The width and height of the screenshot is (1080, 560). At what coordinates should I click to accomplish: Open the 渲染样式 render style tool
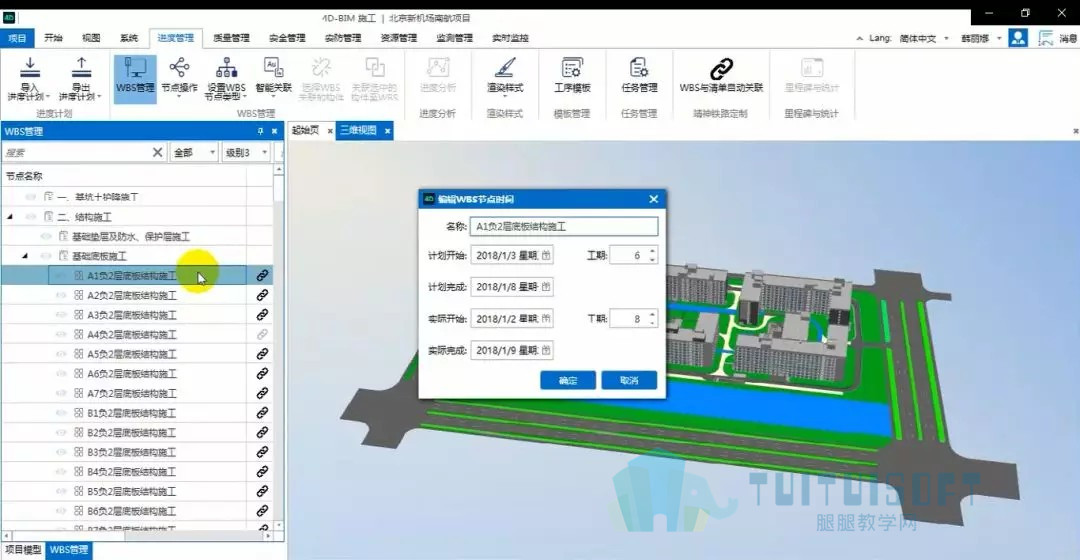coord(505,76)
